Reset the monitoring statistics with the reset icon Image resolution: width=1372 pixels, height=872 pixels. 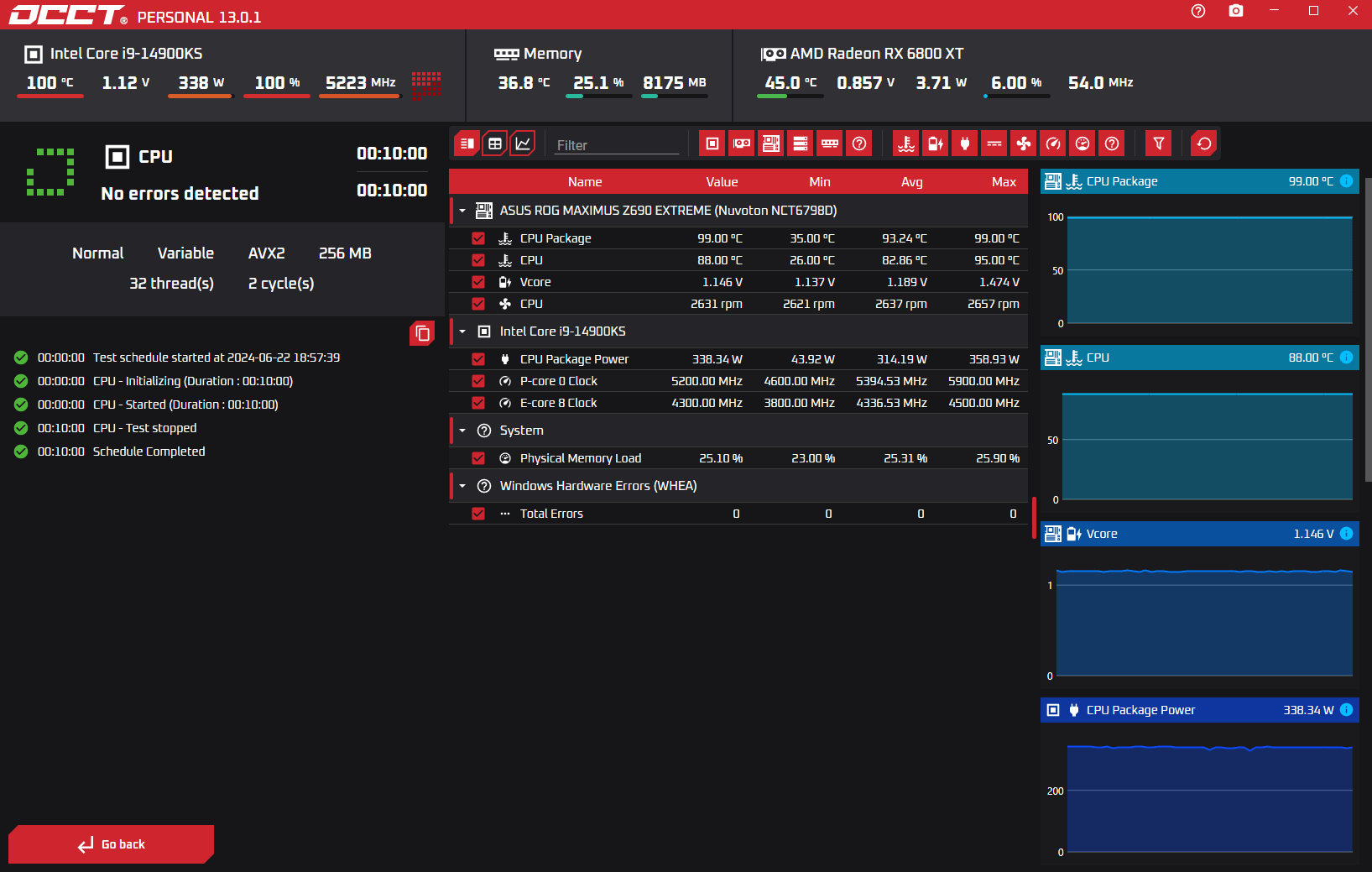[1204, 144]
